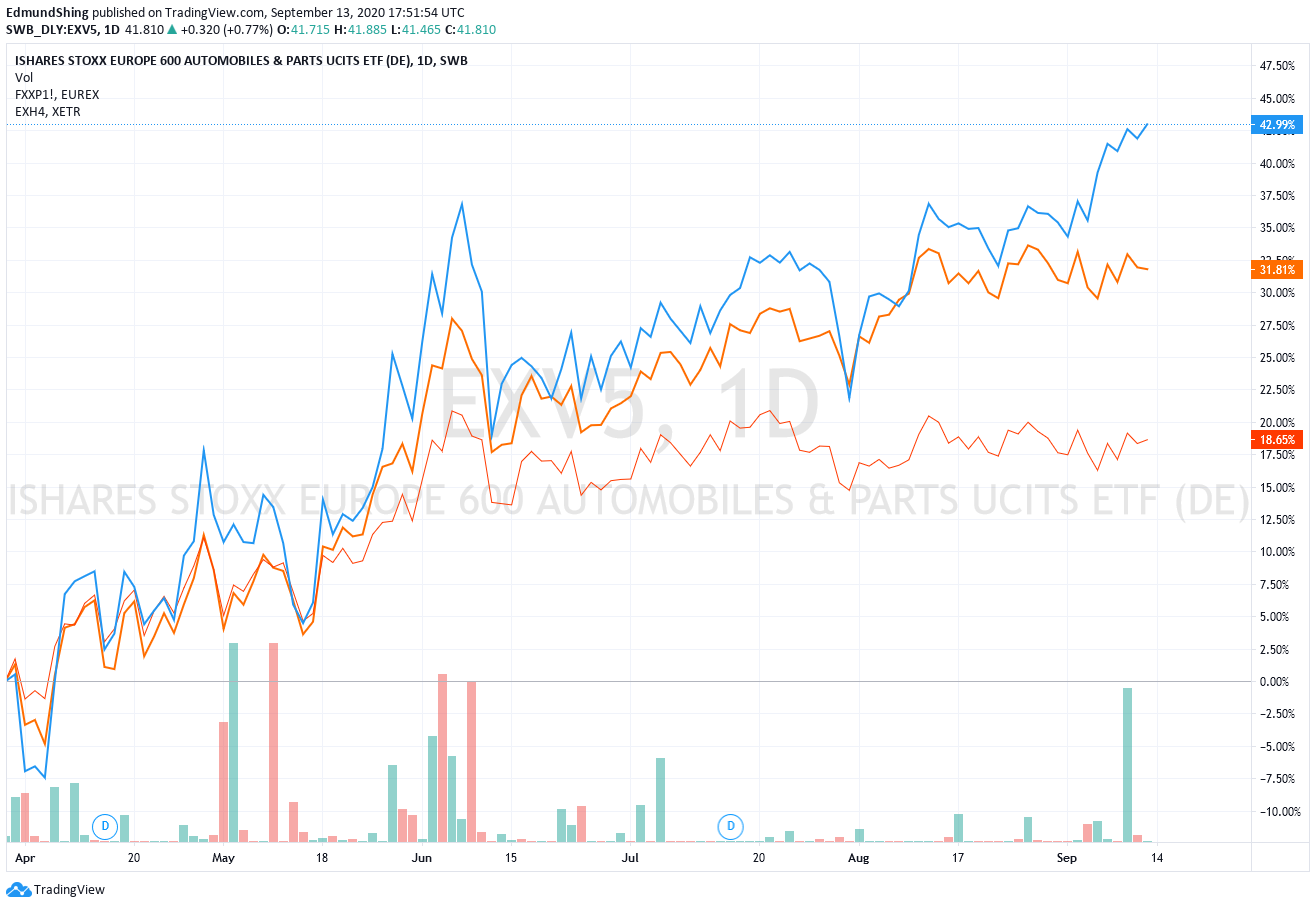
Task: Click the Sep label on the time axis
Action: 1066,858
